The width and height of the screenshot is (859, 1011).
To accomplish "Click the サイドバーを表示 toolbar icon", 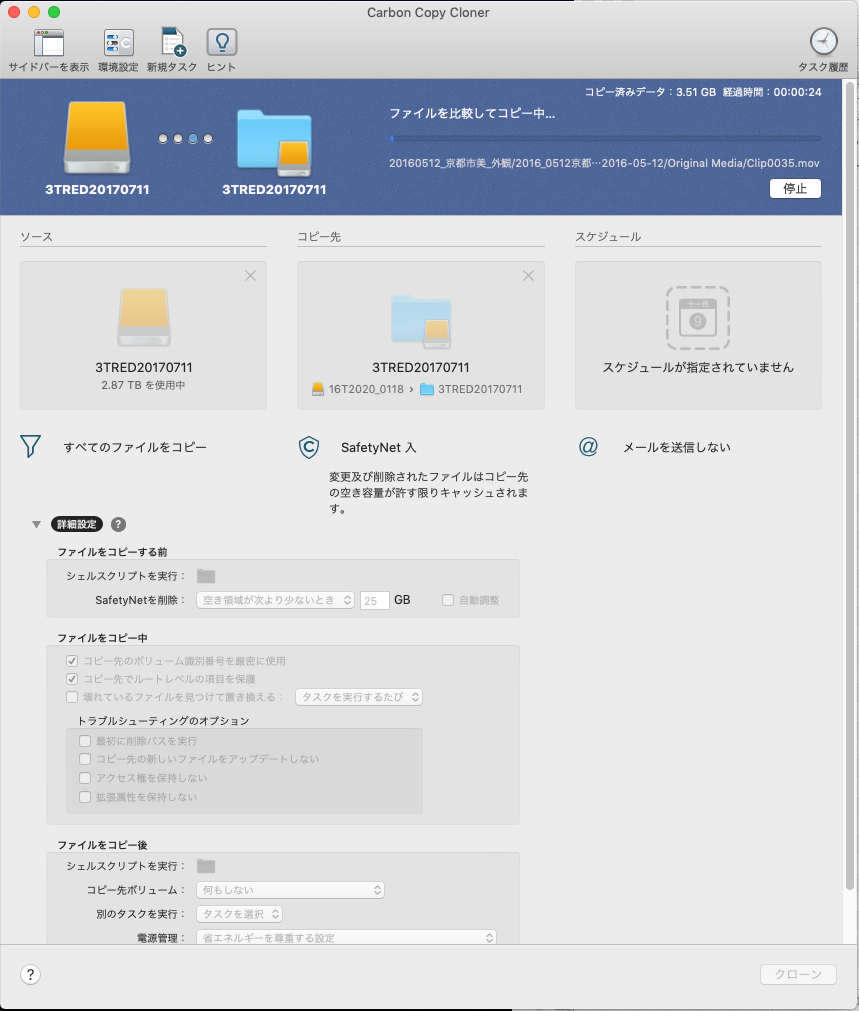I will [x=49, y=43].
